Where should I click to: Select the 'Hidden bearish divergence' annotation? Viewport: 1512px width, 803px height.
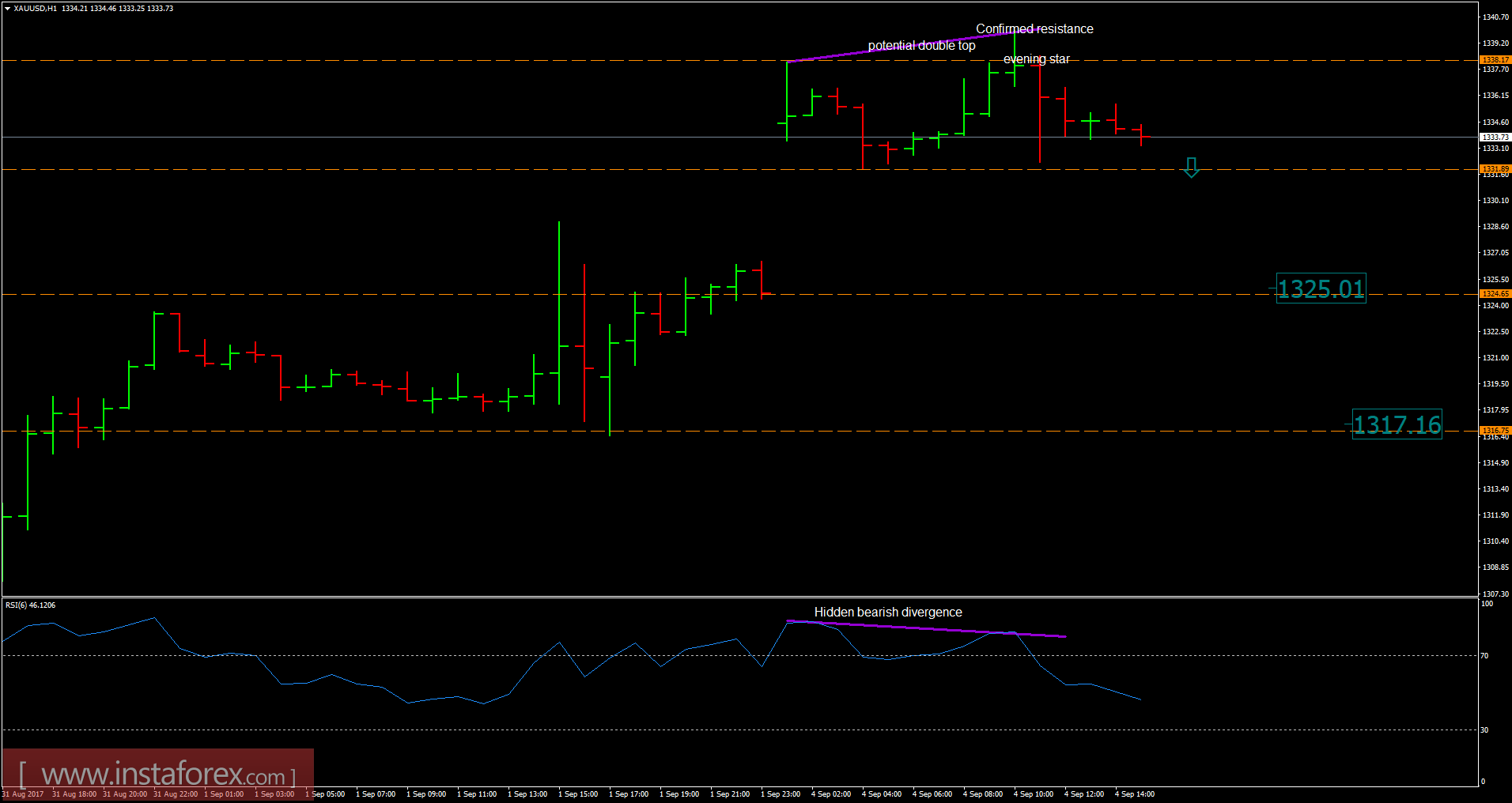coord(888,613)
